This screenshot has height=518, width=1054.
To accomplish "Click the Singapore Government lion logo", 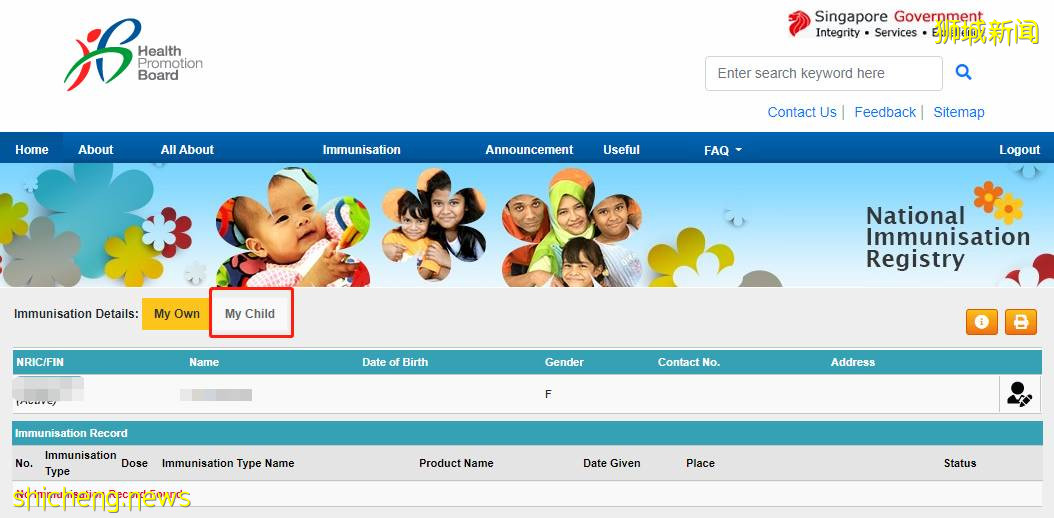I will 799,23.
